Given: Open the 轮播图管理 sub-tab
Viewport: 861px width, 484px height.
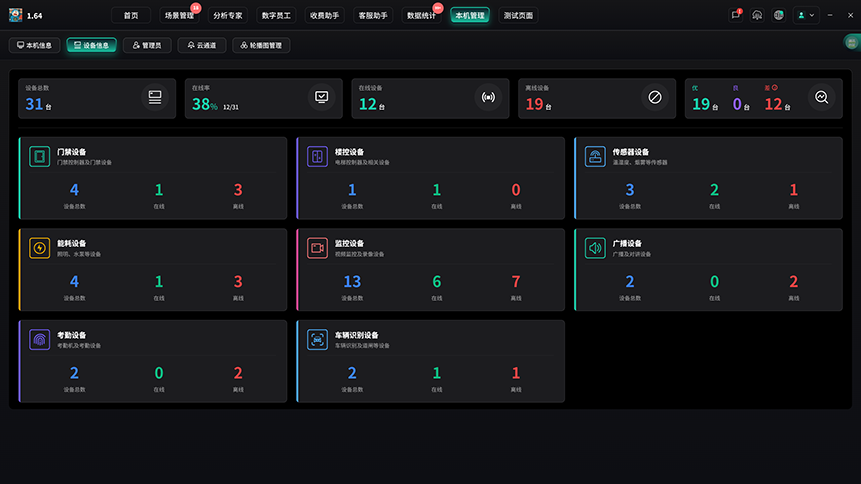Looking at the screenshot, I should click(x=261, y=45).
